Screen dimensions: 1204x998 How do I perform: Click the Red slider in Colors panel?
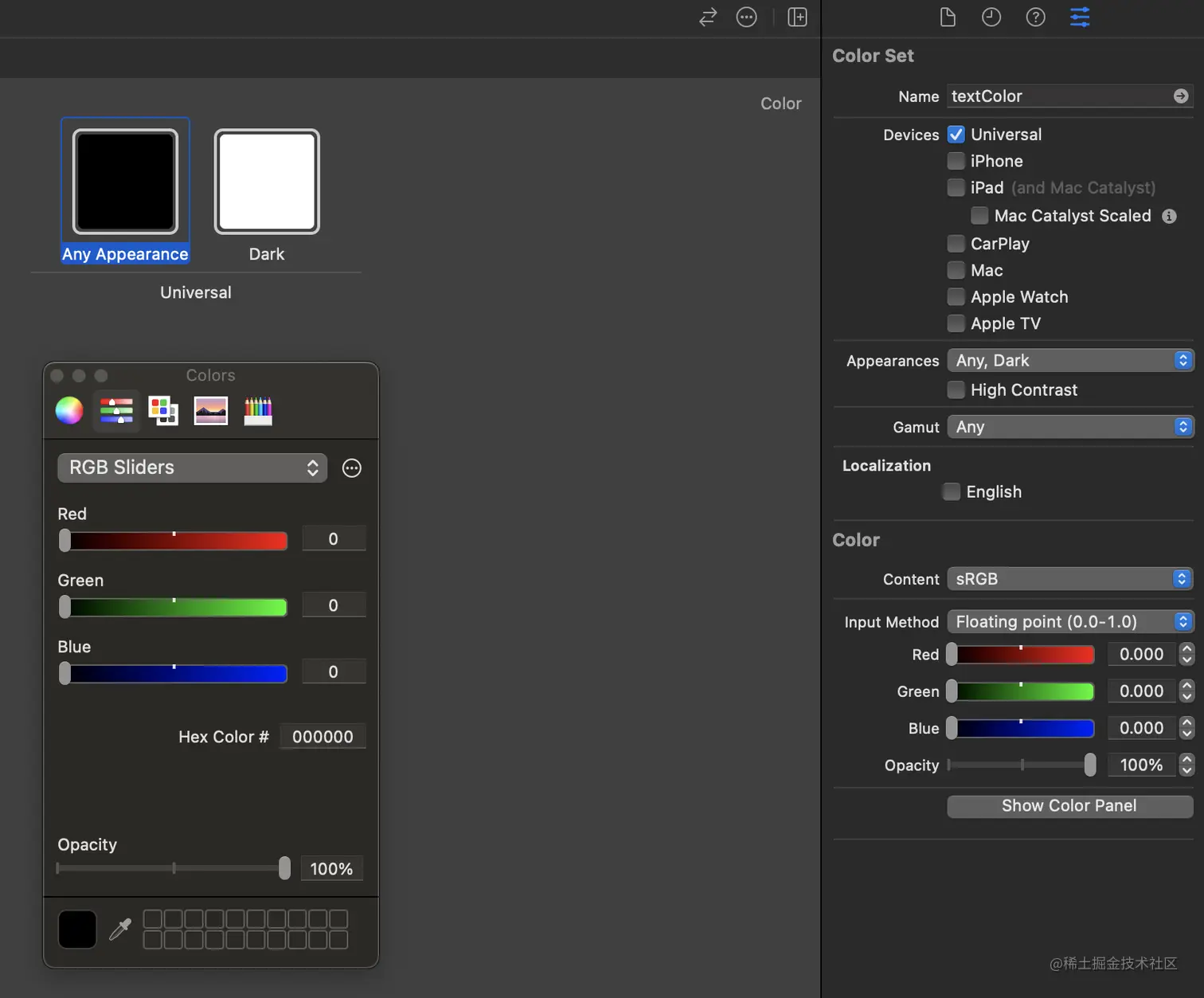coord(173,541)
